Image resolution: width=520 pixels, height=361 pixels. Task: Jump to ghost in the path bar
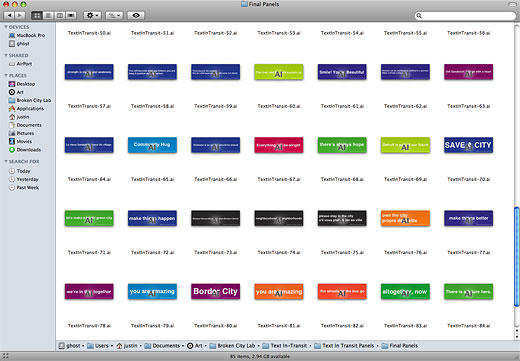tap(70, 346)
